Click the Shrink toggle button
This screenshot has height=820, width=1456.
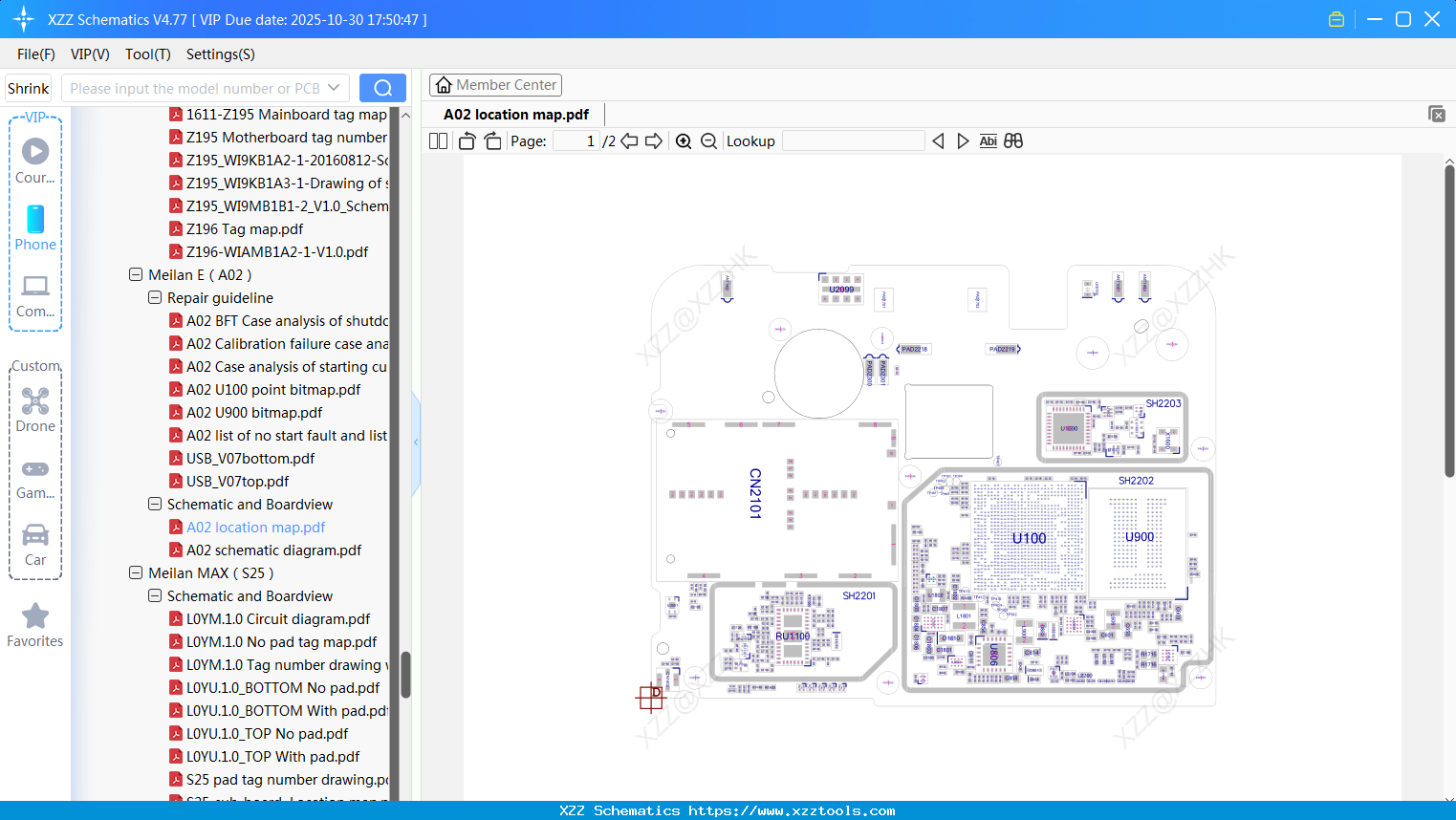[28, 87]
